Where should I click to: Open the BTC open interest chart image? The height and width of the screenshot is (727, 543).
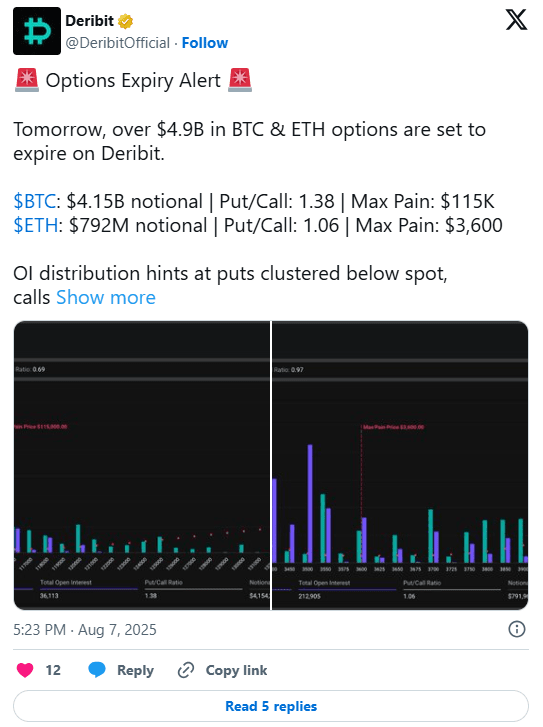tap(142, 465)
